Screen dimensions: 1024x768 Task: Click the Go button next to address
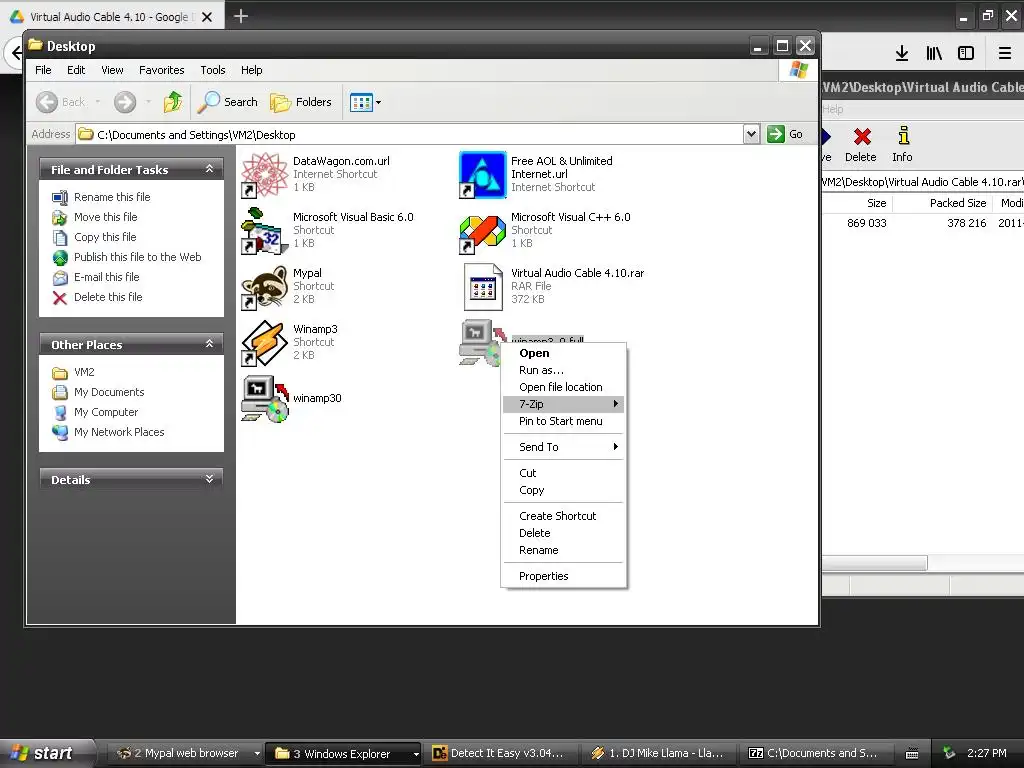click(x=785, y=135)
